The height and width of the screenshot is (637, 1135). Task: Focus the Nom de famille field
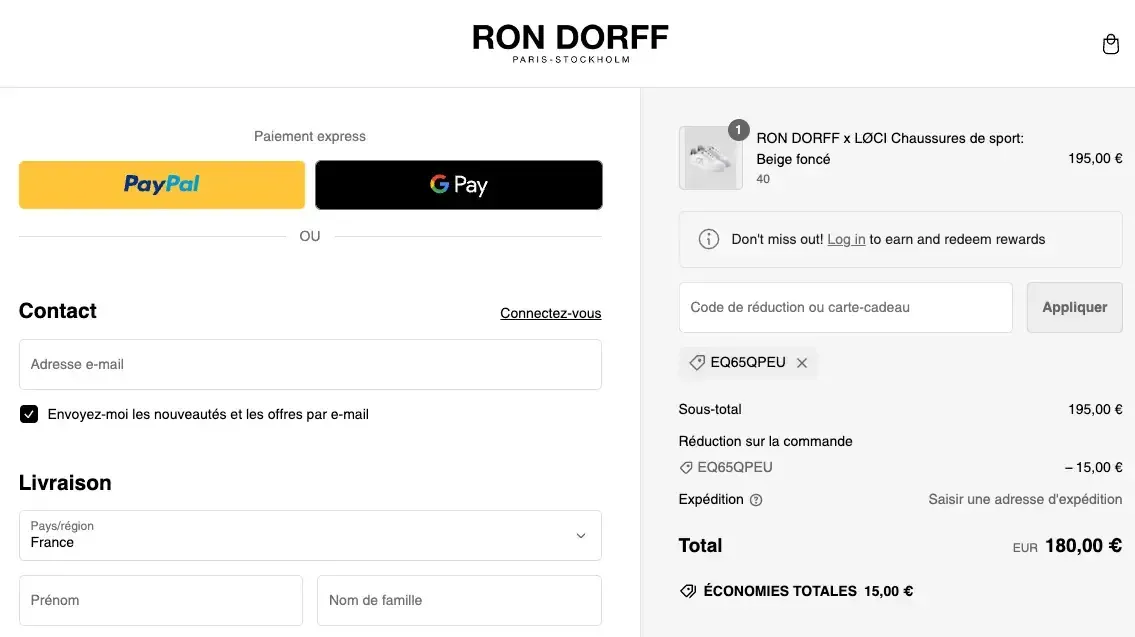459,600
